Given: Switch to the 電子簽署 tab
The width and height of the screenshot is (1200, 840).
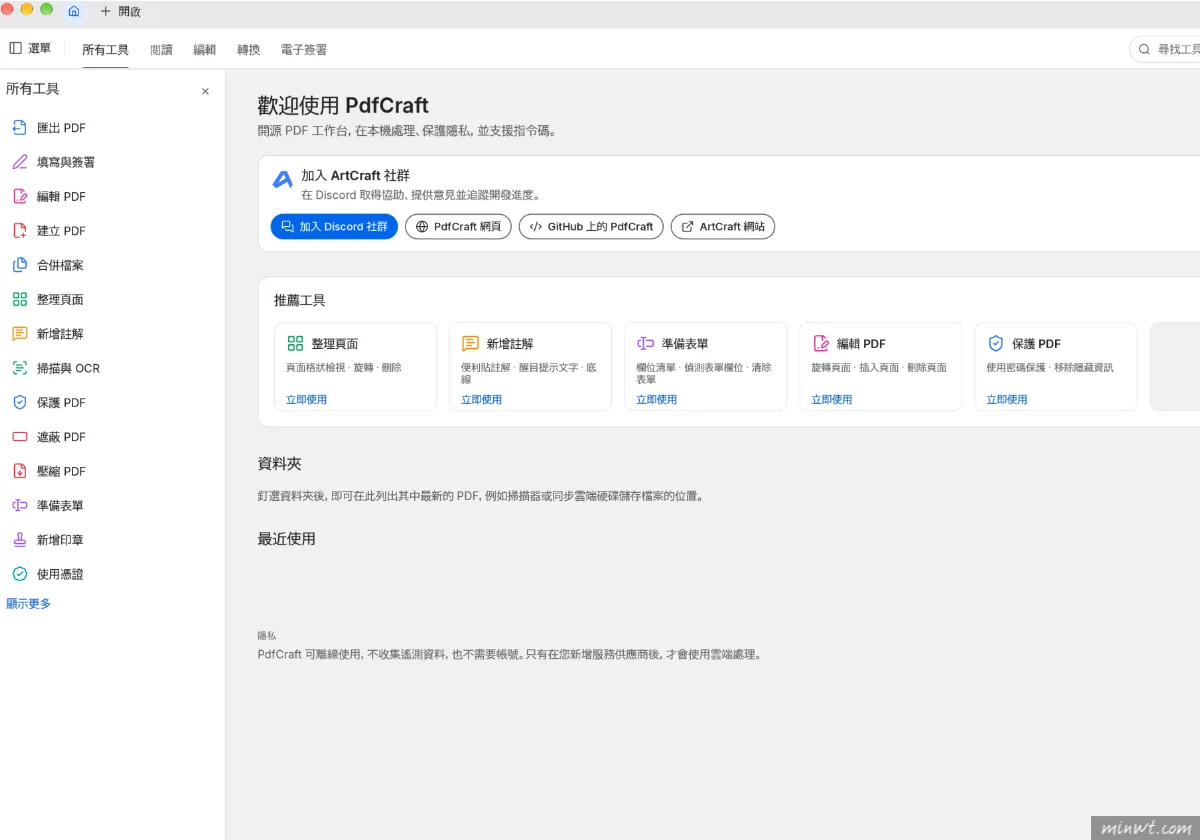Looking at the screenshot, I should point(304,49).
